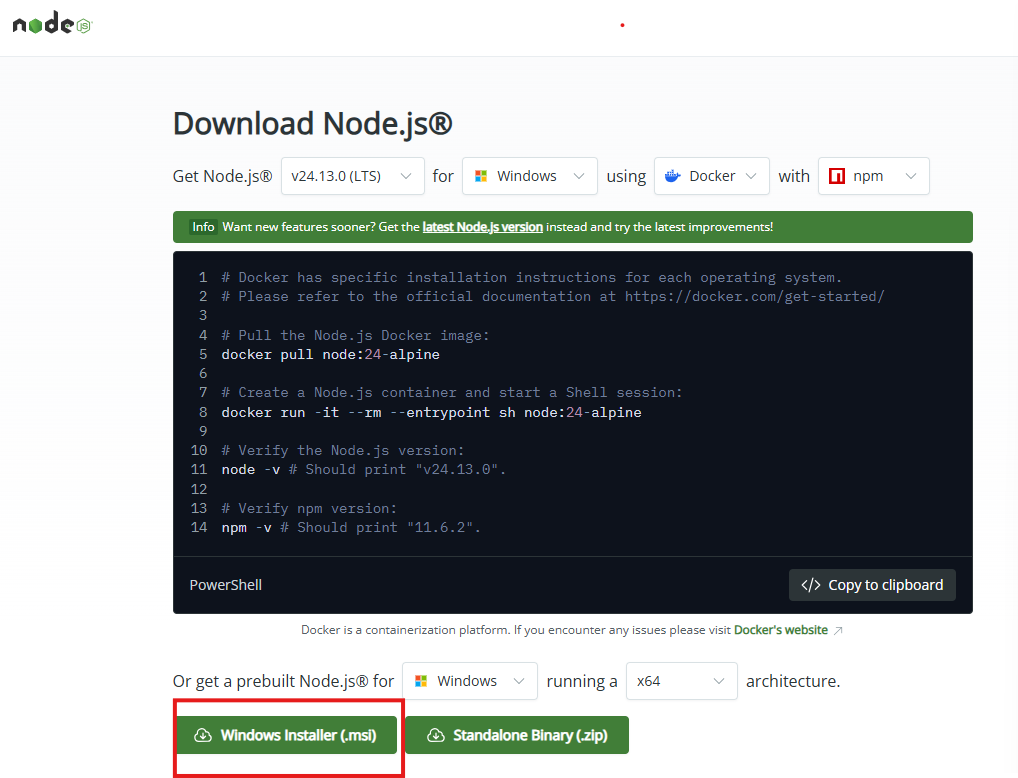Click the PowerShell label below the code

click(x=226, y=585)
